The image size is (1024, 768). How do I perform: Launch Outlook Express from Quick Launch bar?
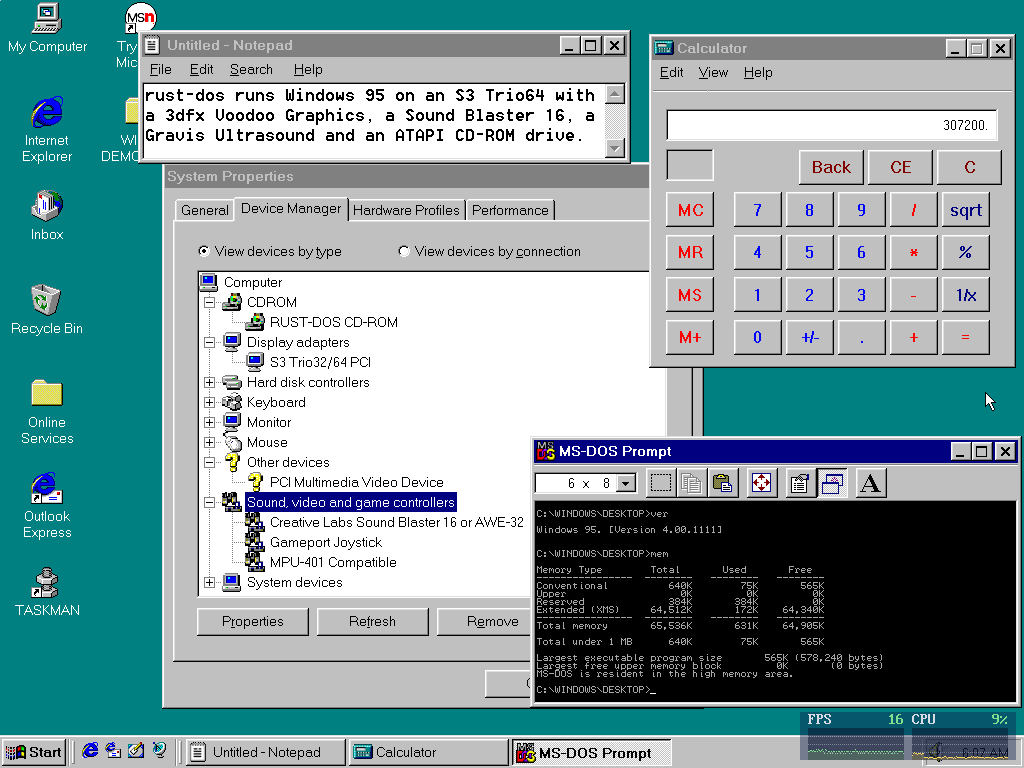(113, 751)
